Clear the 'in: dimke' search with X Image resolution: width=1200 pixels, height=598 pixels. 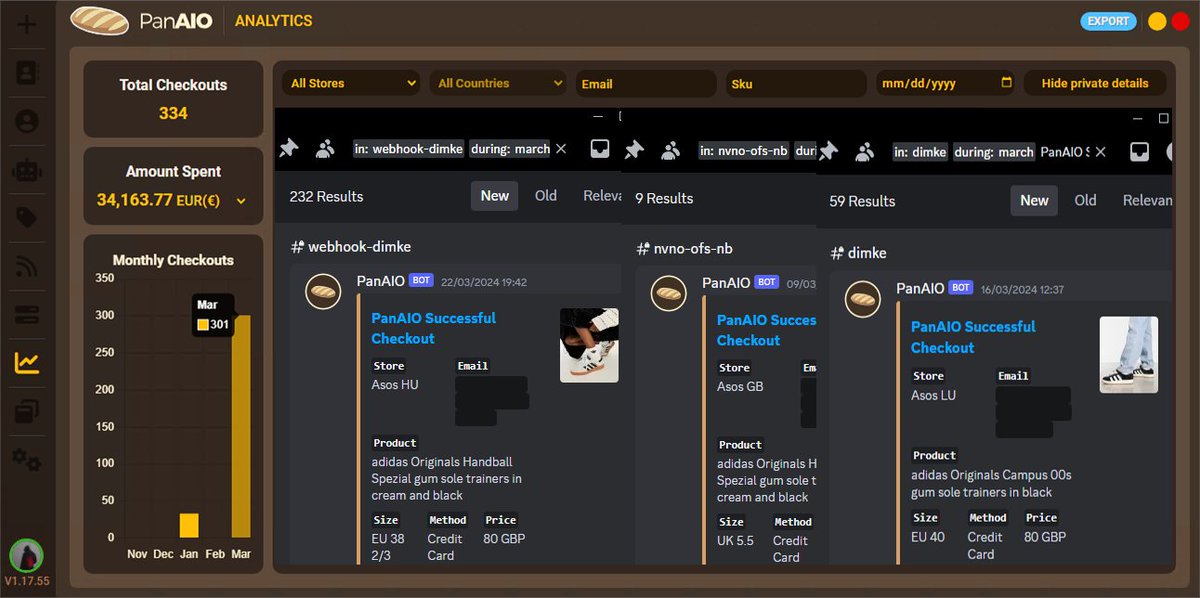(x=1101, y=152)
